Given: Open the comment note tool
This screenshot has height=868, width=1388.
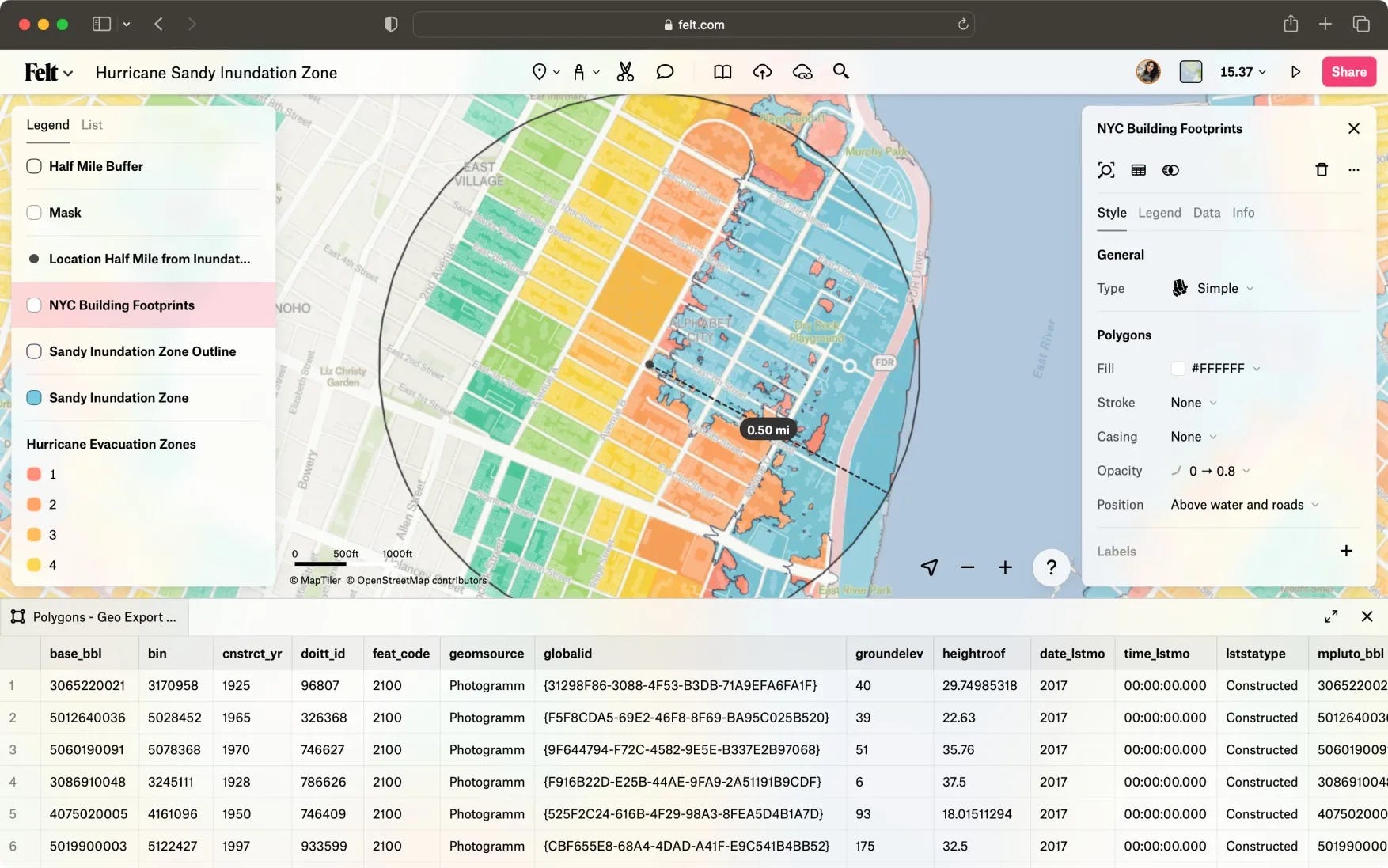Looking at the screenshot, I should [x=665, y=72].
